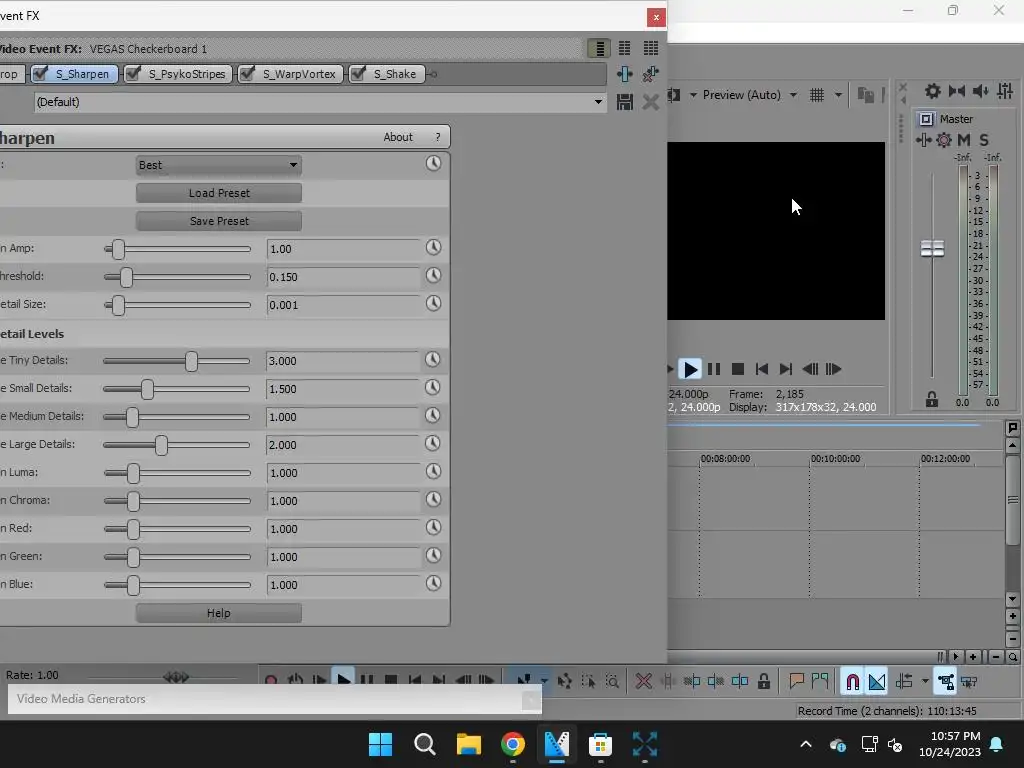Click the plug-in chain button in Video Event FX
This screenshot has width=1024, height=768.
(x=624, y=74)
